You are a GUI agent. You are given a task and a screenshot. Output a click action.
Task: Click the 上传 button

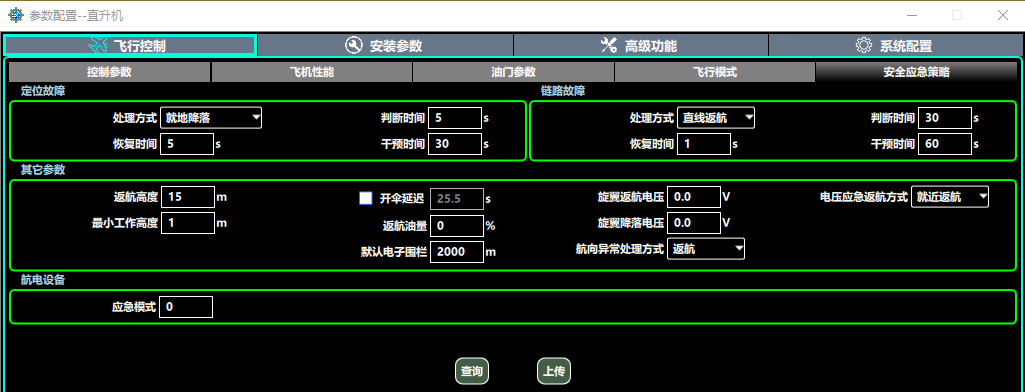pos(554,371)
